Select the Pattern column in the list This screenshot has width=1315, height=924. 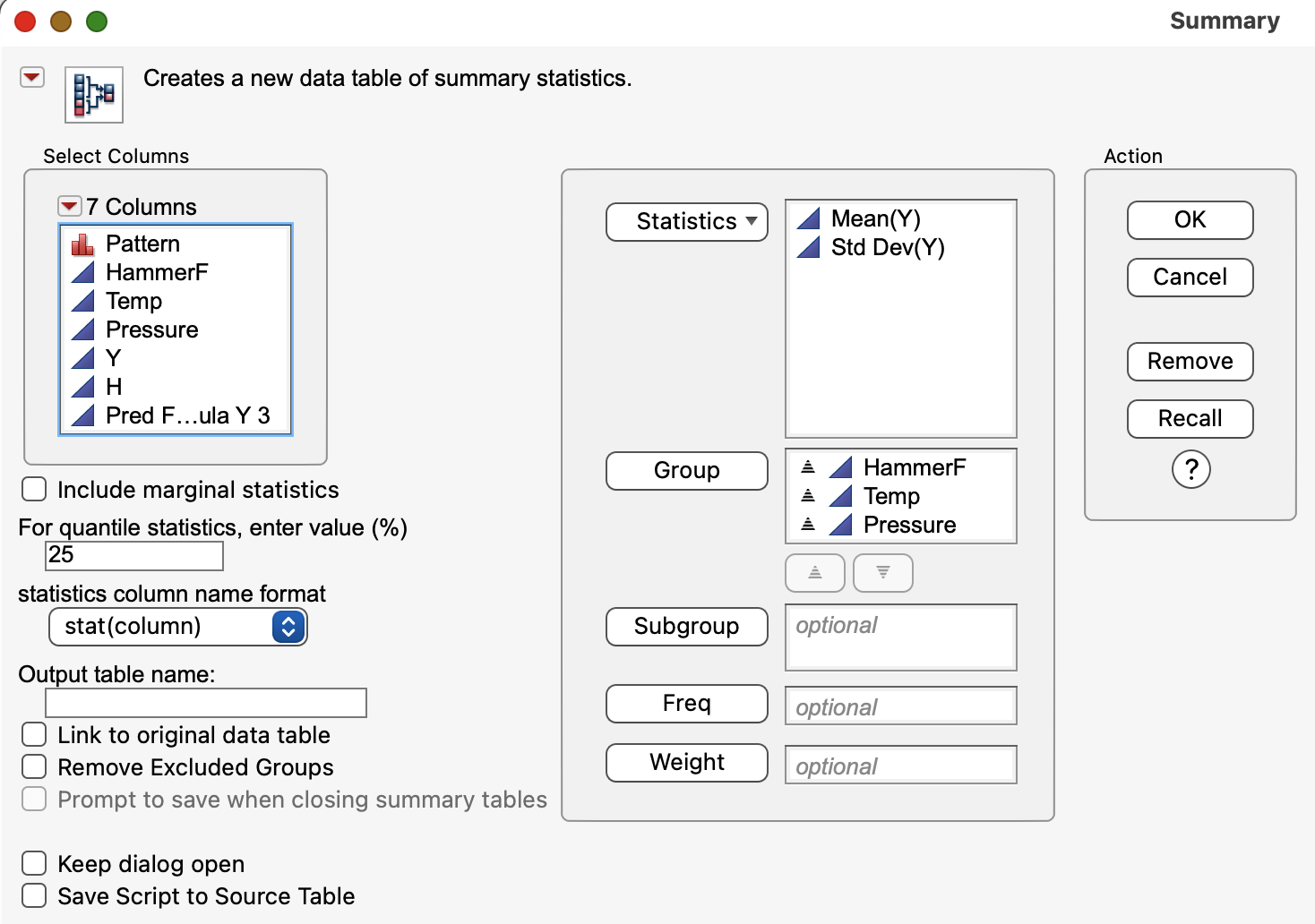[x=142, y=244]
